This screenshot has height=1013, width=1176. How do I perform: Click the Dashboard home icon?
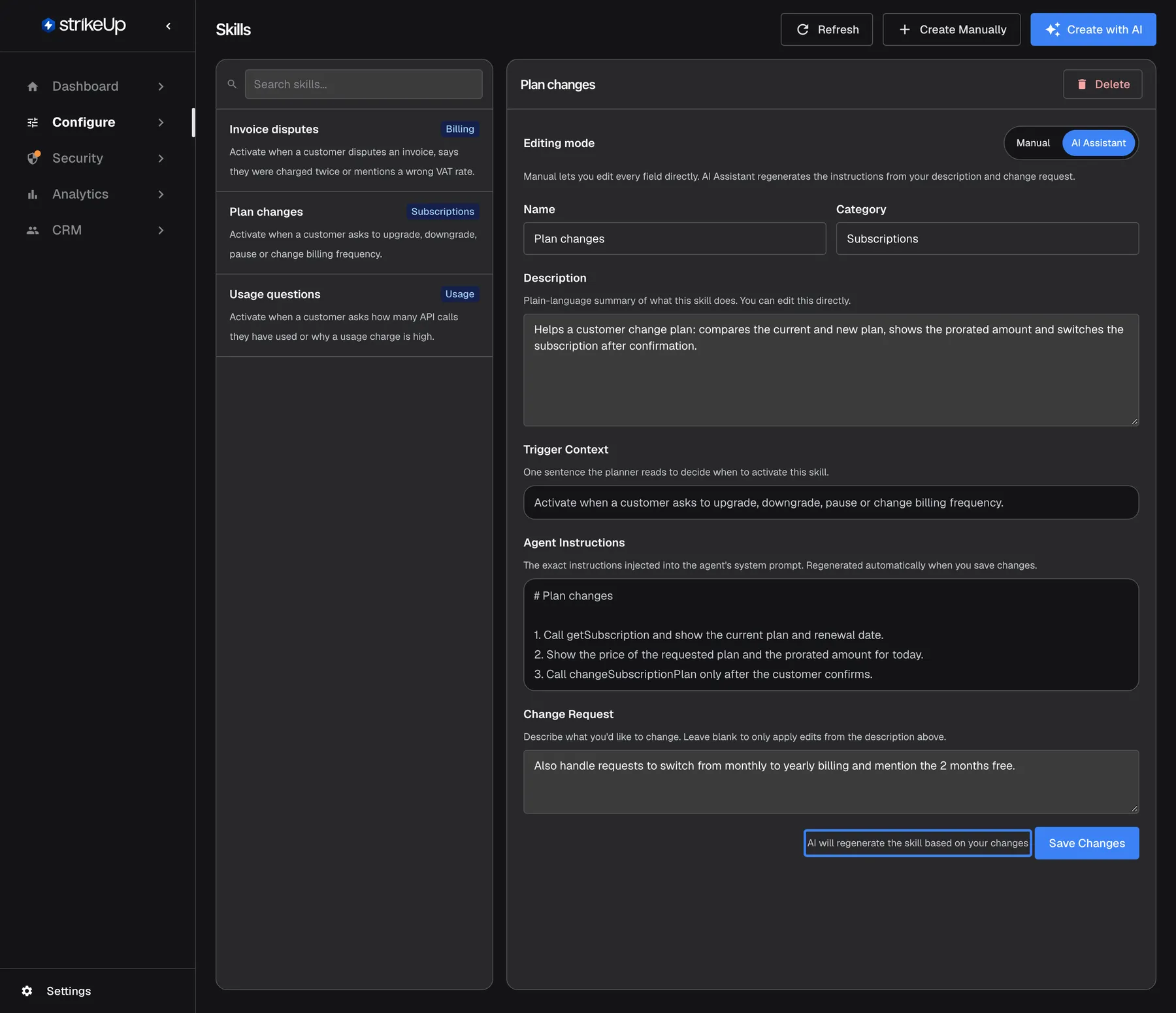point(33,86)
